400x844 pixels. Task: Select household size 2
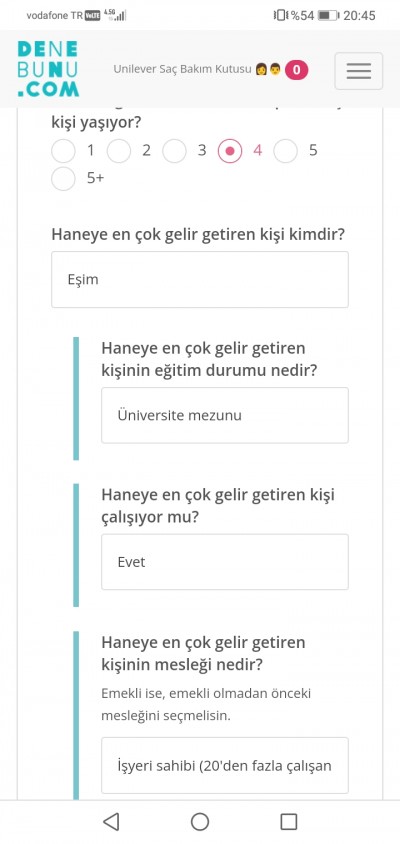[119, 151]
